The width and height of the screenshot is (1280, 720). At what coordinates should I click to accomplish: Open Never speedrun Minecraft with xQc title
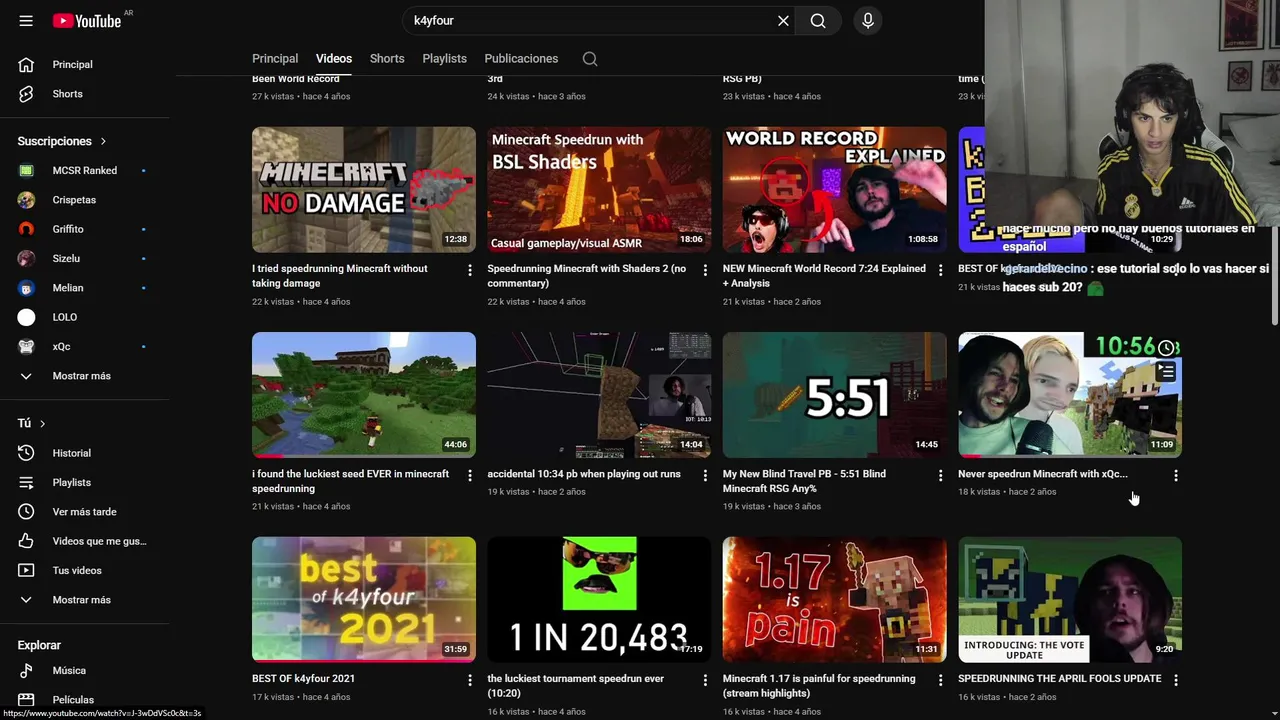(x=1043, y=474)
